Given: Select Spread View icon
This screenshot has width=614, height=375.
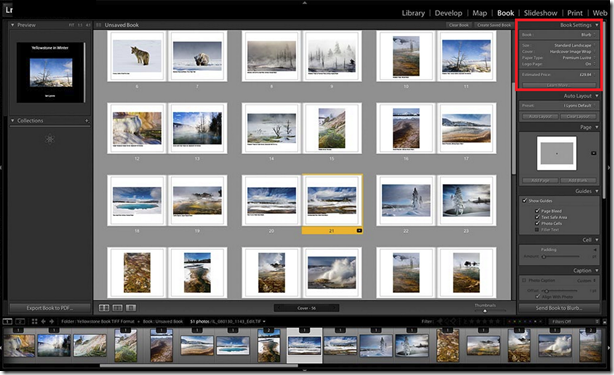Looking at the screenshot, I should pyautogui.click(x=117, y=308).
